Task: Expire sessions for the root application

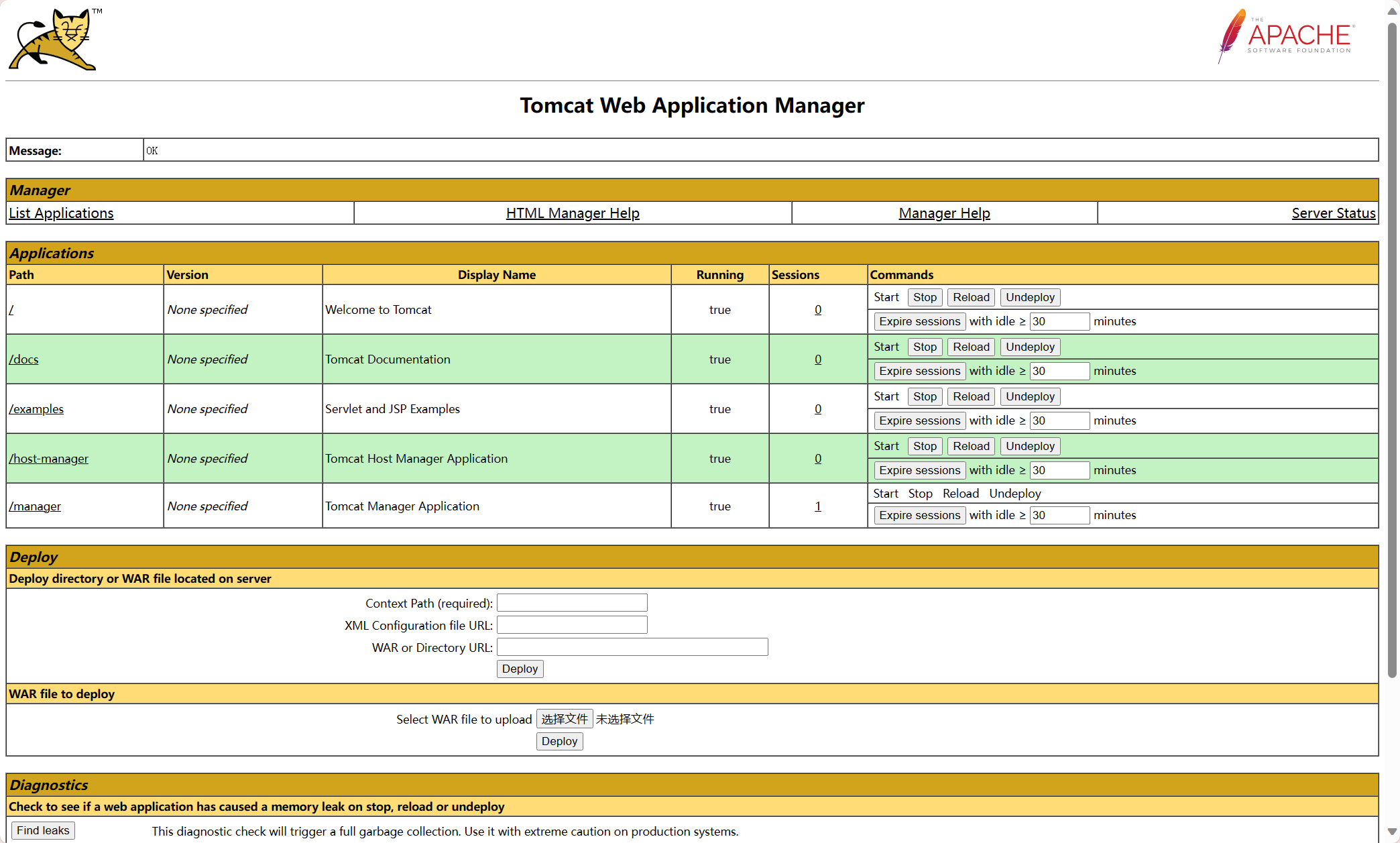Action: 919,321
